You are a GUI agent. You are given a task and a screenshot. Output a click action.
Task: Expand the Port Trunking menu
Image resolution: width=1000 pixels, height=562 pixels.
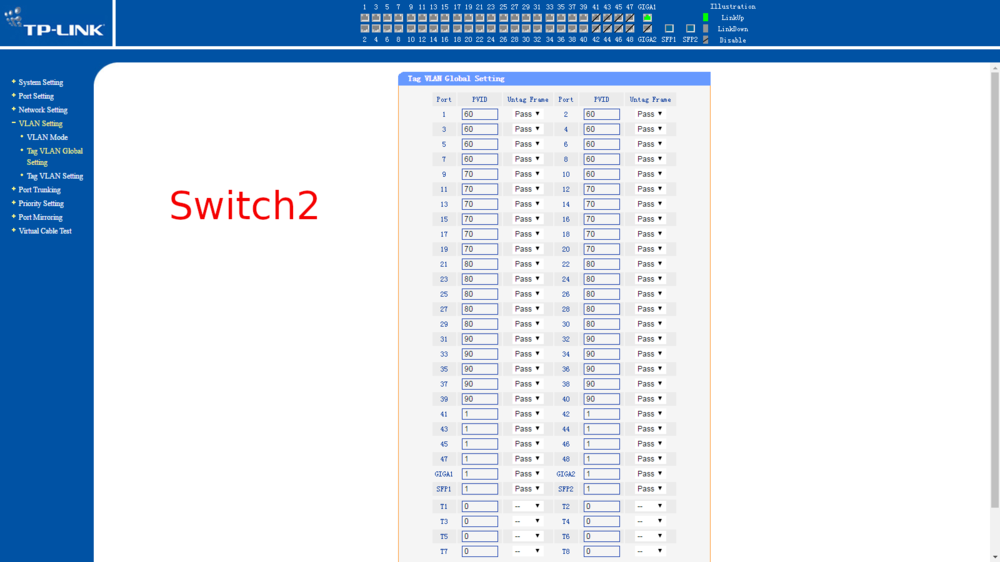pos(39,190)
